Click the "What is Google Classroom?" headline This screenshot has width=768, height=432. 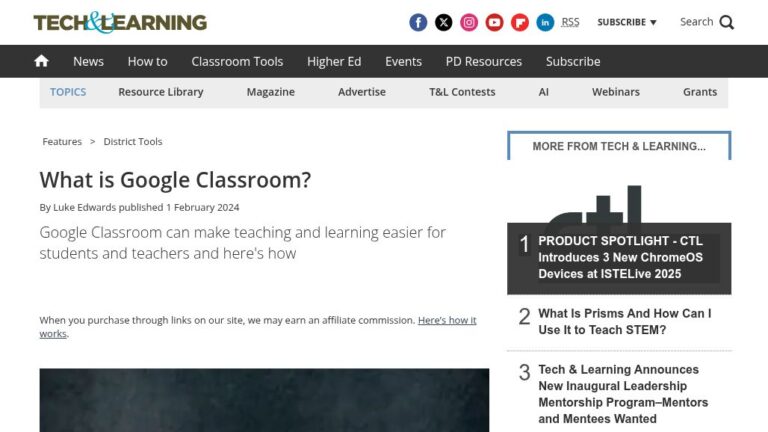175,180
